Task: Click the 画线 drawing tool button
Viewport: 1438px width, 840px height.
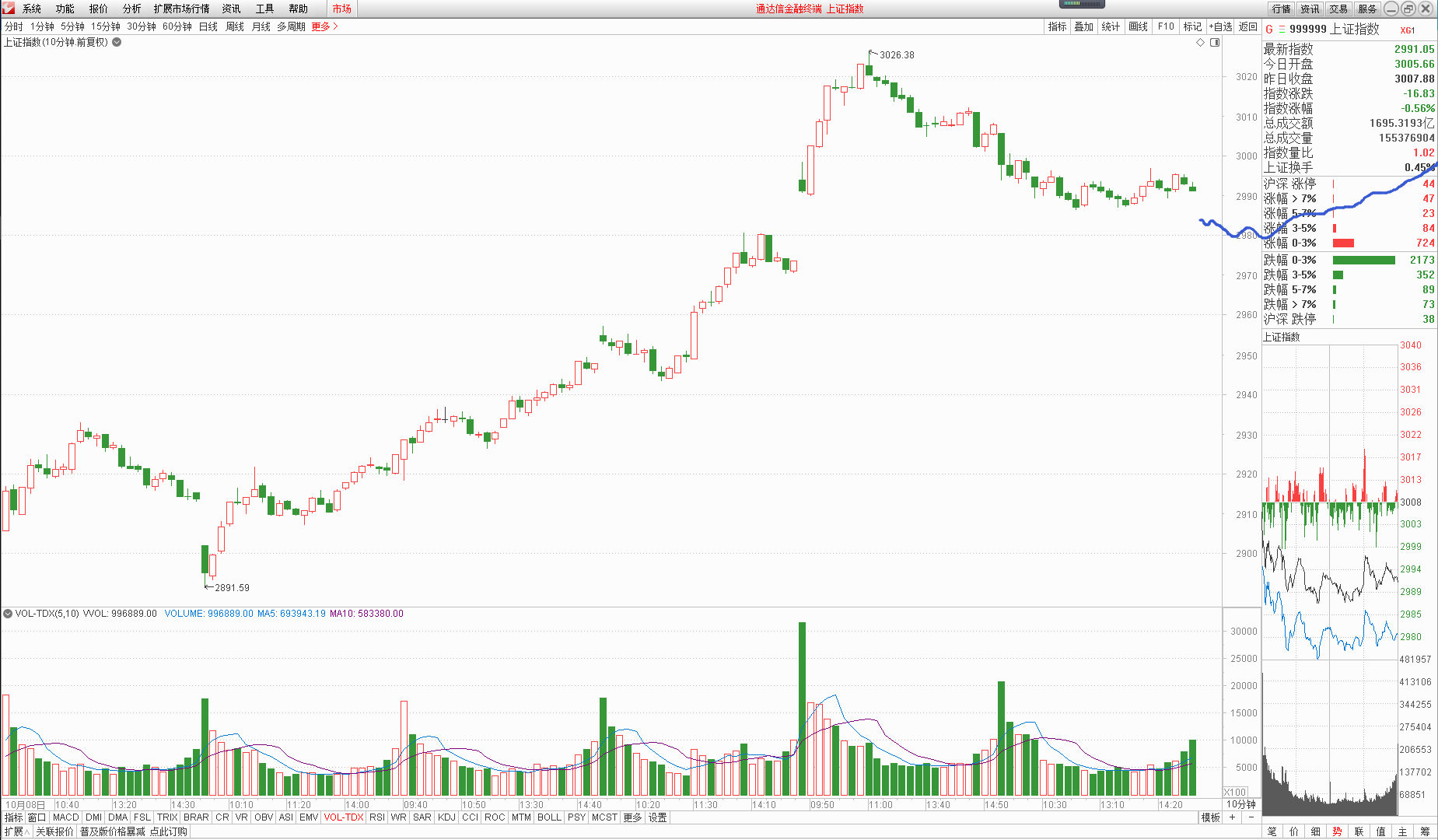Action: (x=1138, y=26)
